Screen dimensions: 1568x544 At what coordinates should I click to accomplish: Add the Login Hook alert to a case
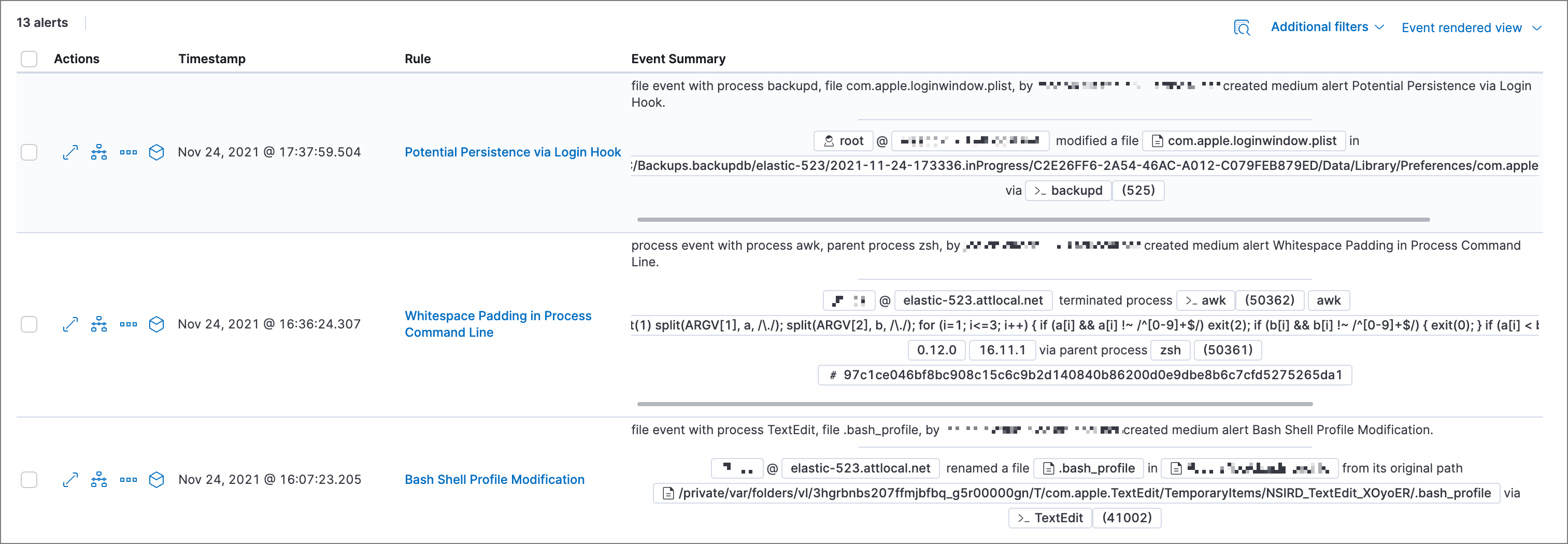click(156, 153)
